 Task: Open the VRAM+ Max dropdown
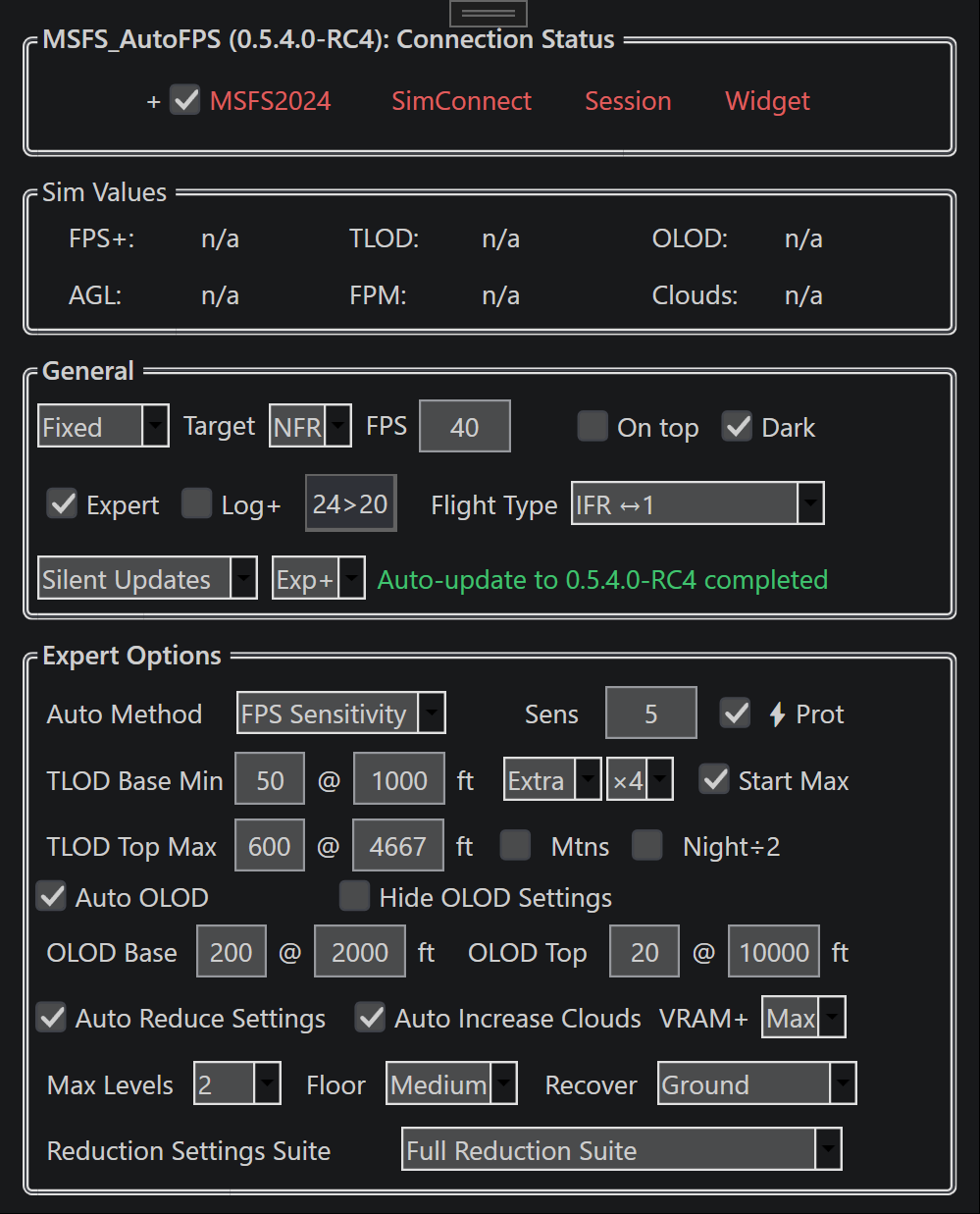804,1017
